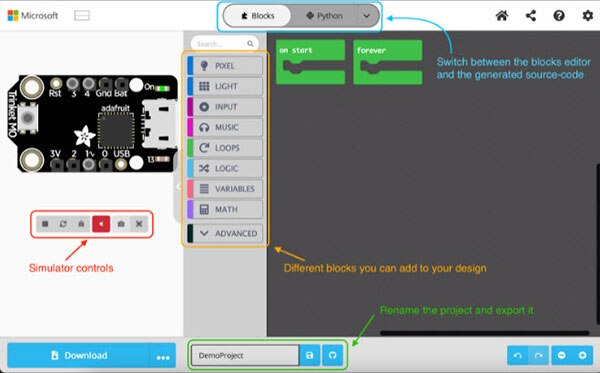Stop the simulator
The image size is (600, 373).
45,224
